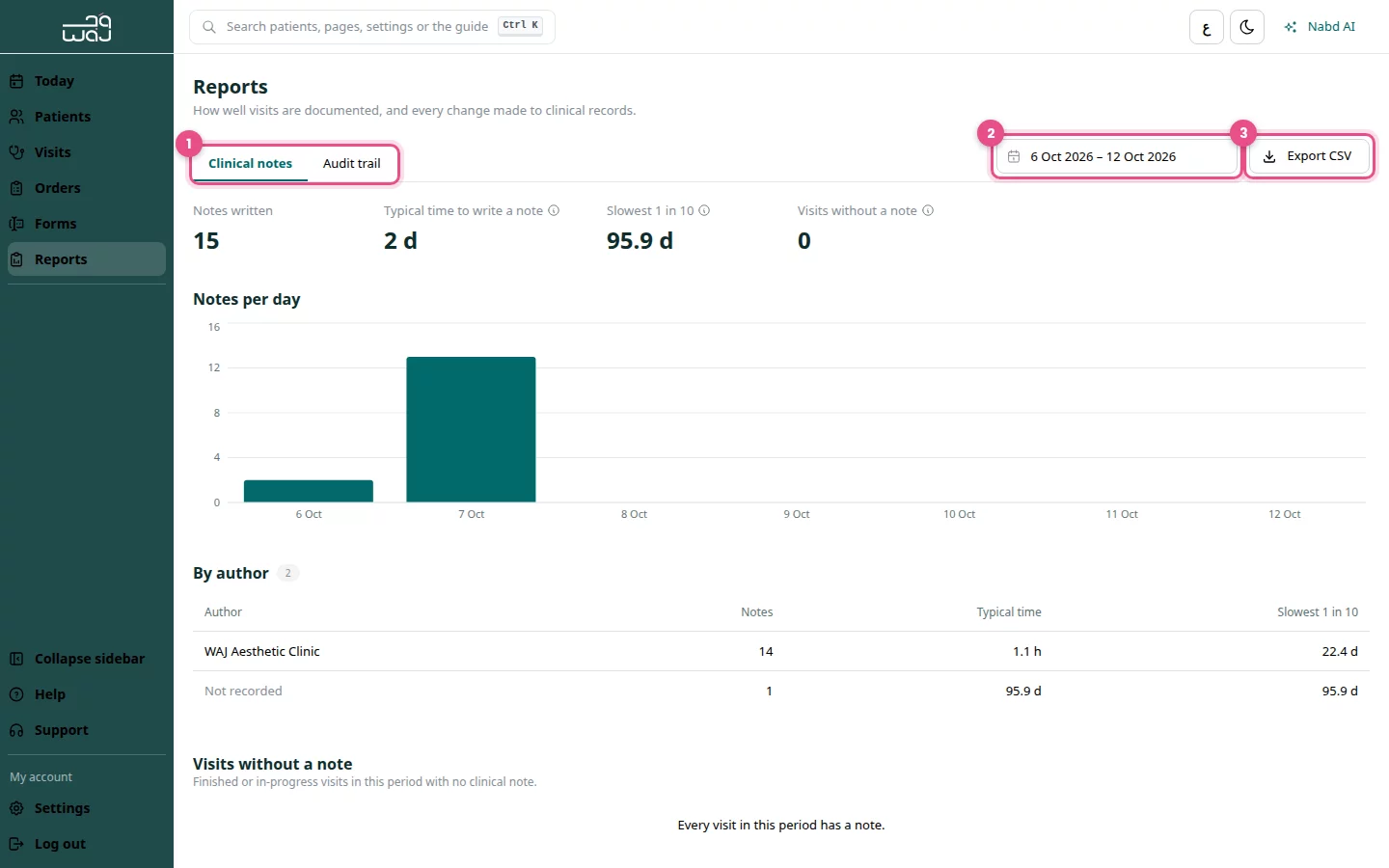Switch language with the Arabic letter button
The height and width of the screenshot is (868, 1389).
(1207, 27)
